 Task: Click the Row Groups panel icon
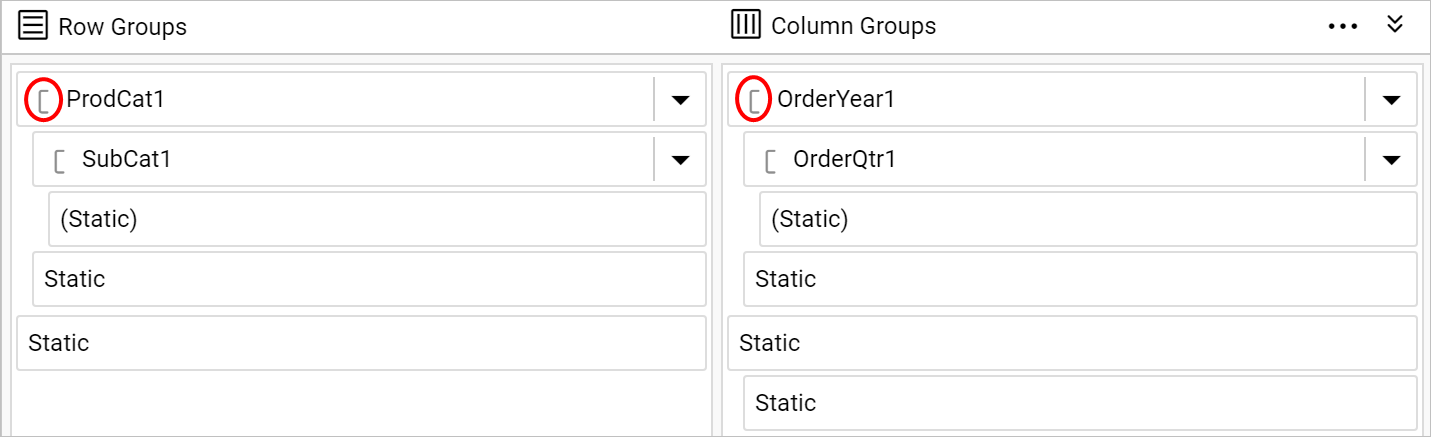[x=34, y=25]
